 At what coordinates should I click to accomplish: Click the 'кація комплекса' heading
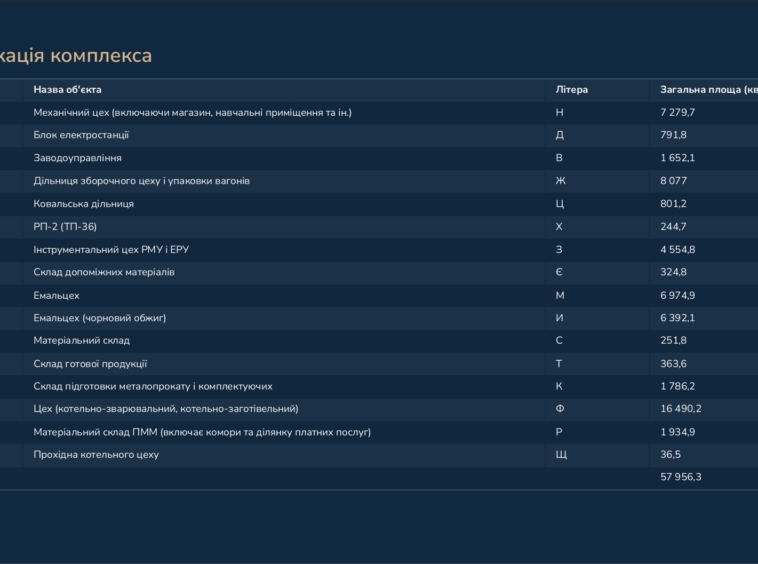click(76, 56)
